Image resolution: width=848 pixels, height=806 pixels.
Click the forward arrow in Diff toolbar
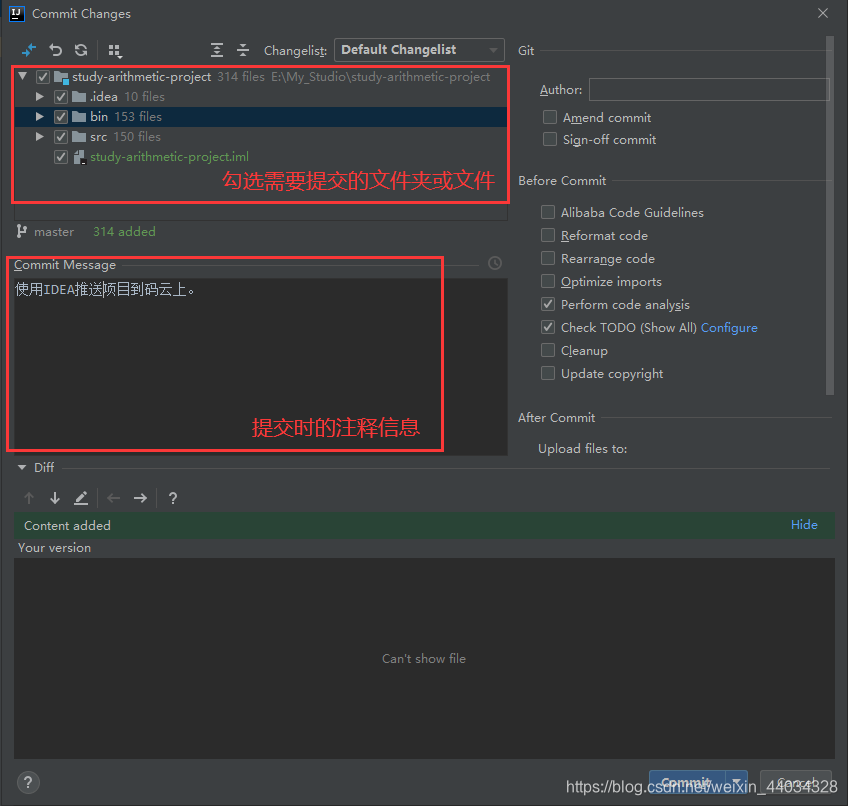click(140, 498)
